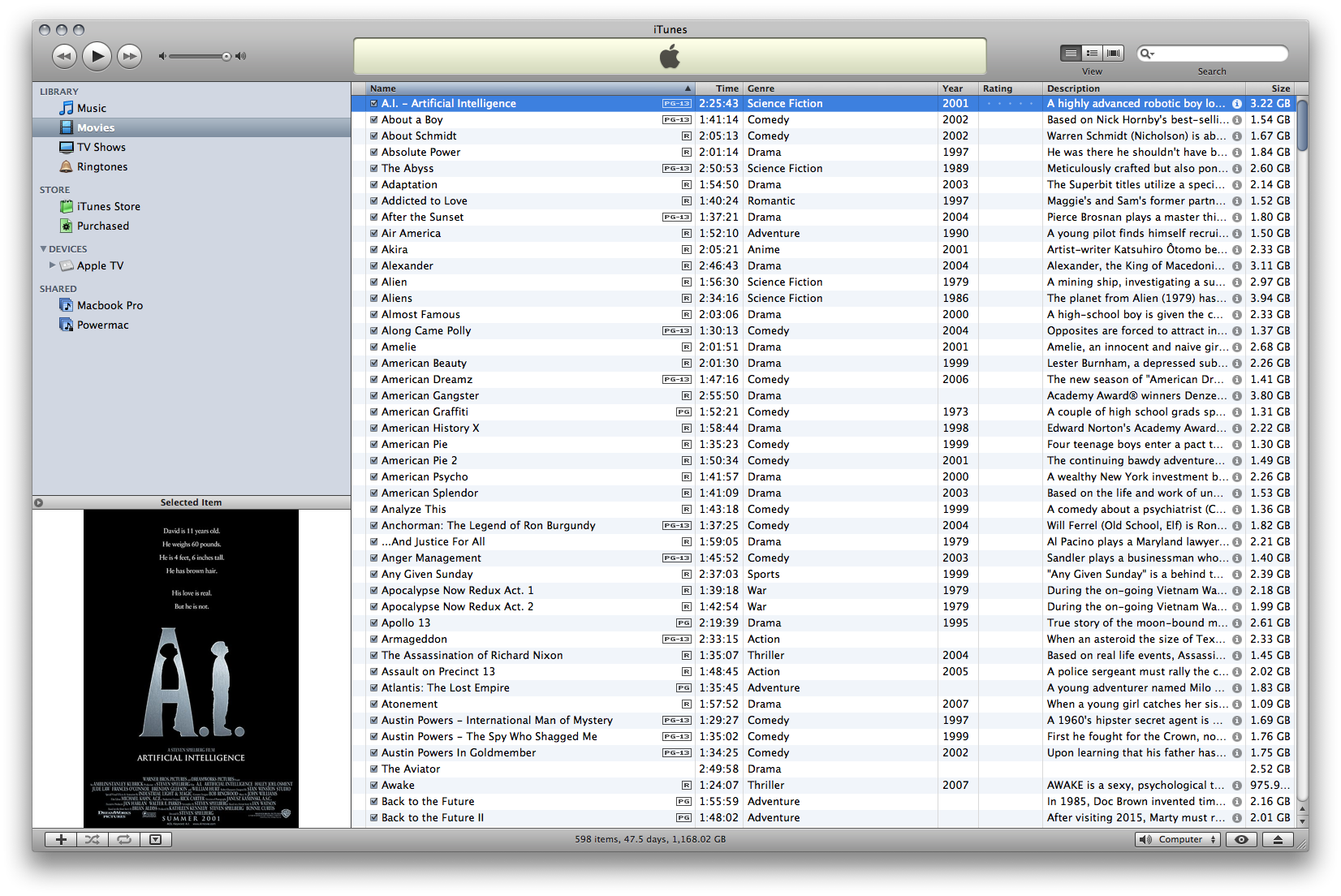Show info for Alien description
Viewport: 1341px width, 896px height.
[x=1237, y=282]
